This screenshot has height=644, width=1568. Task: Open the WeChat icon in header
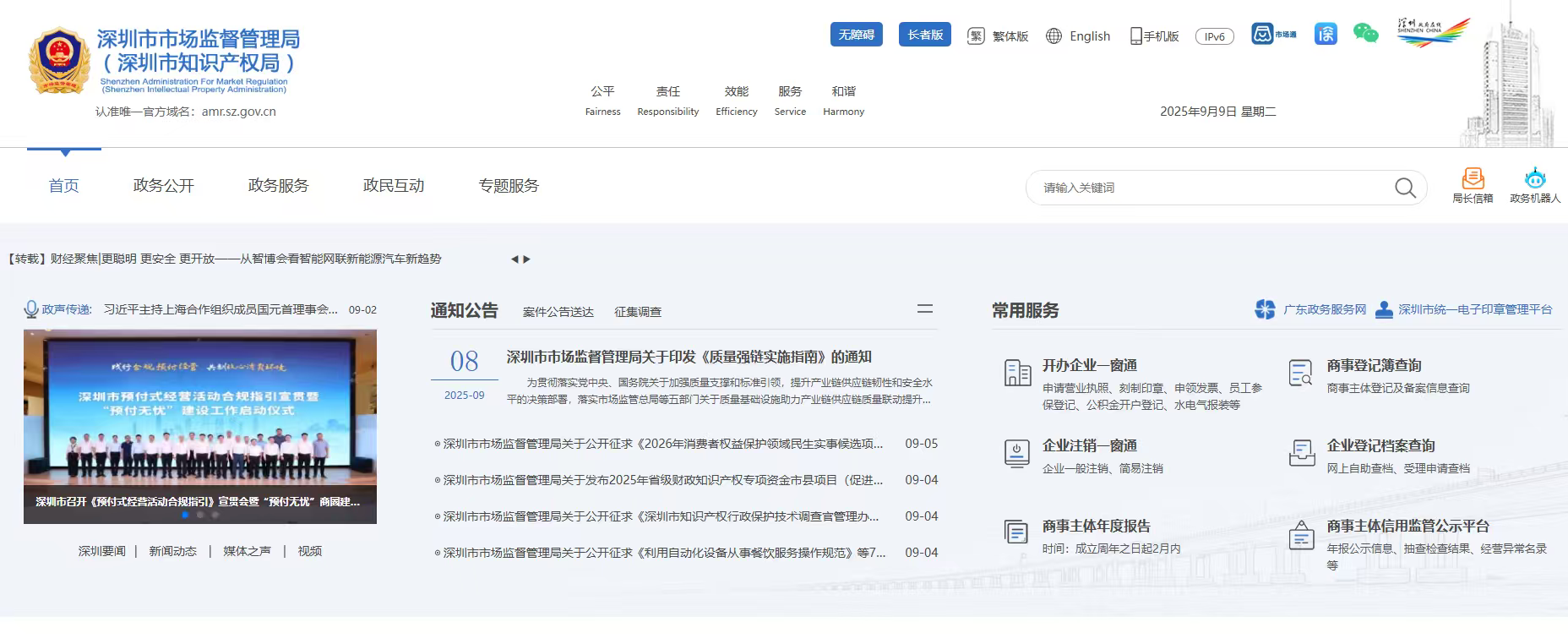tap(1365, 34)
